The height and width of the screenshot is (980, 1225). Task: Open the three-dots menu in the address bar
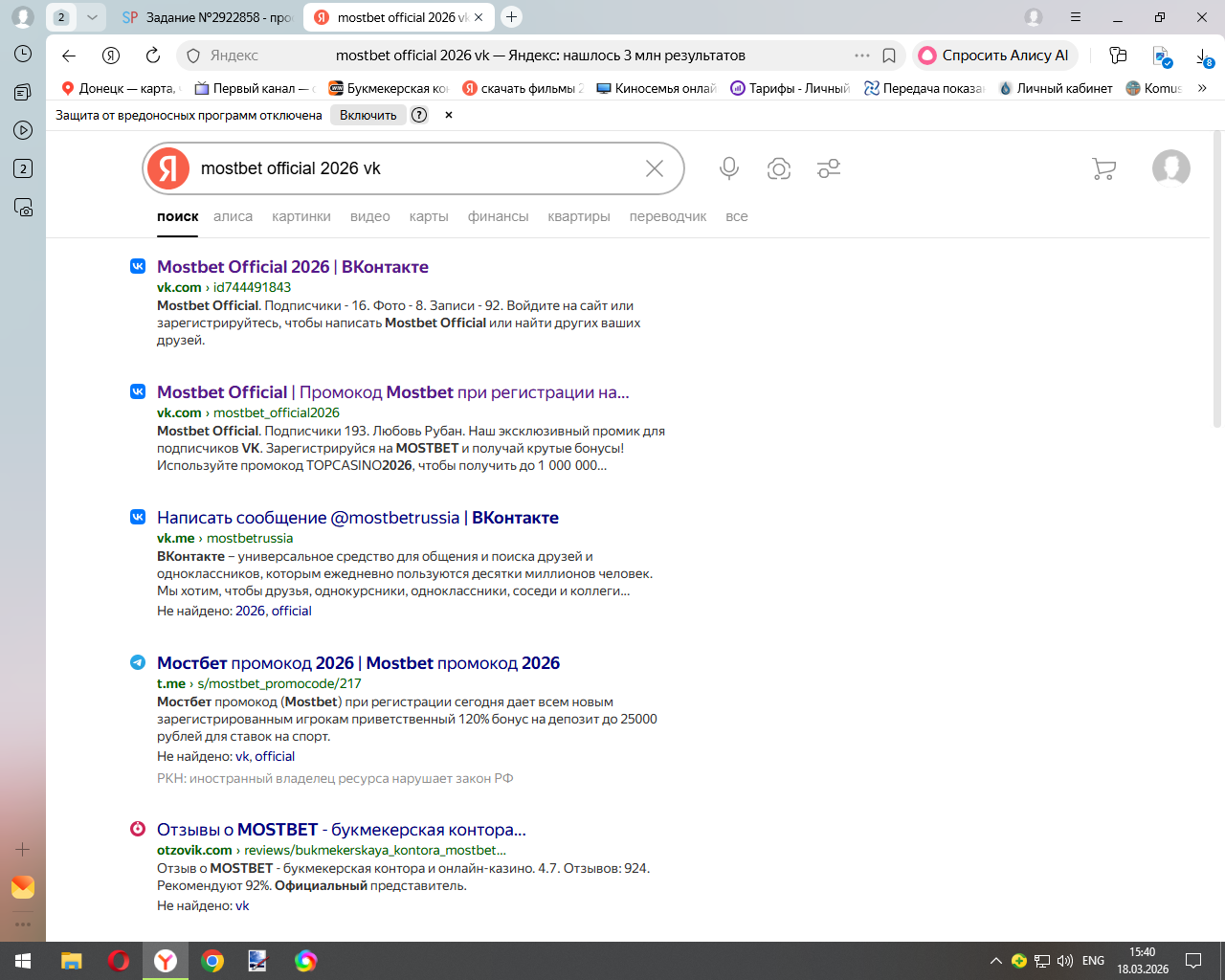[862, 56]
